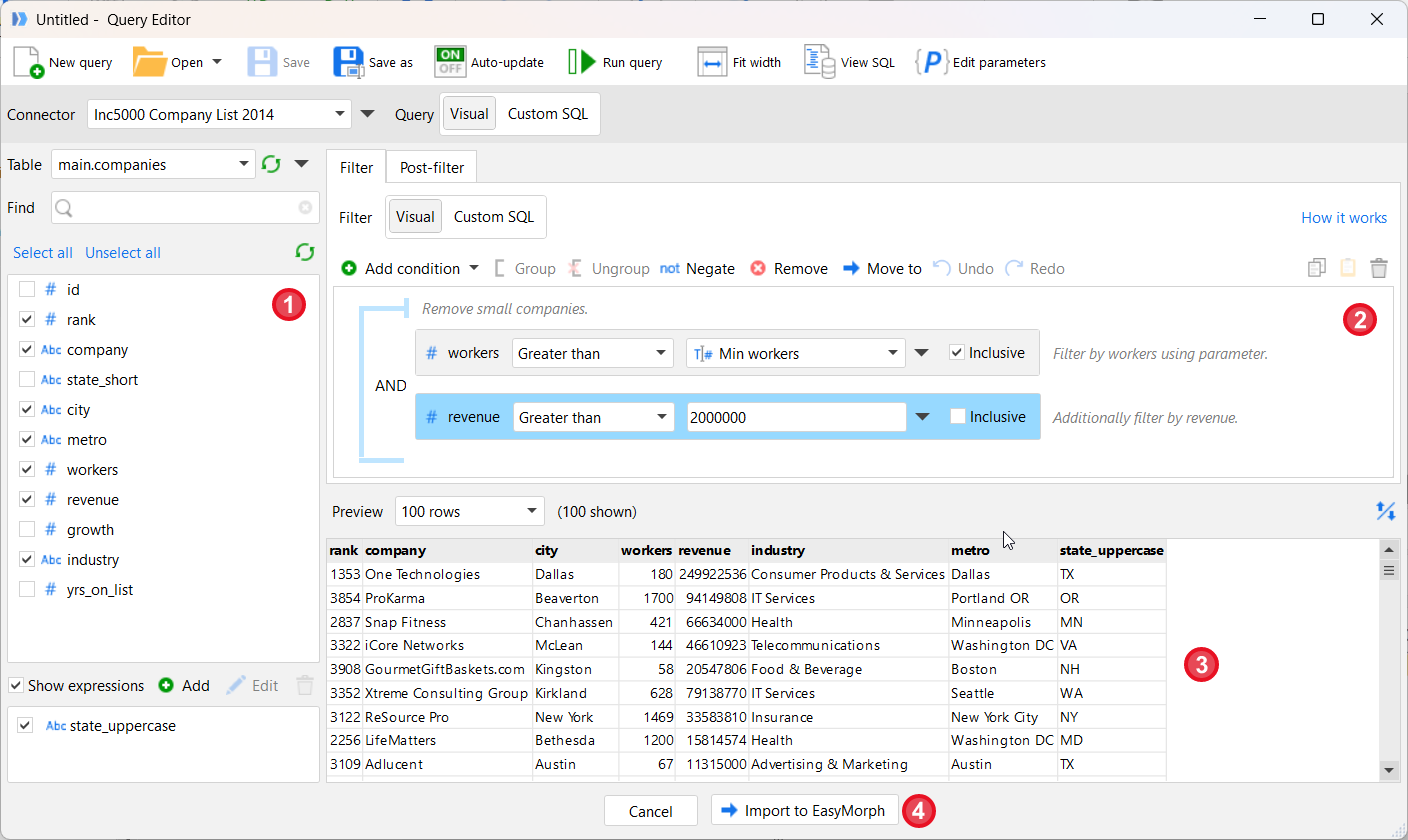Switch to the Post-filter tab
The height and width of the screenshot is (840, 1408).
coord(432,167)
